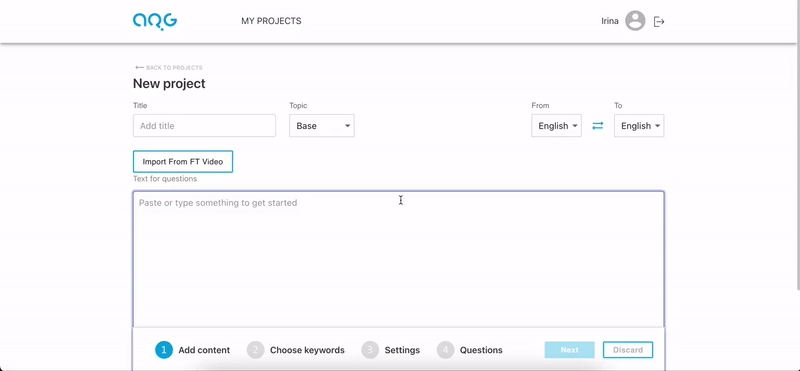Open the Topic dropdown showing Base
This screenshot has height=371, width=800.
click(322, 126)
